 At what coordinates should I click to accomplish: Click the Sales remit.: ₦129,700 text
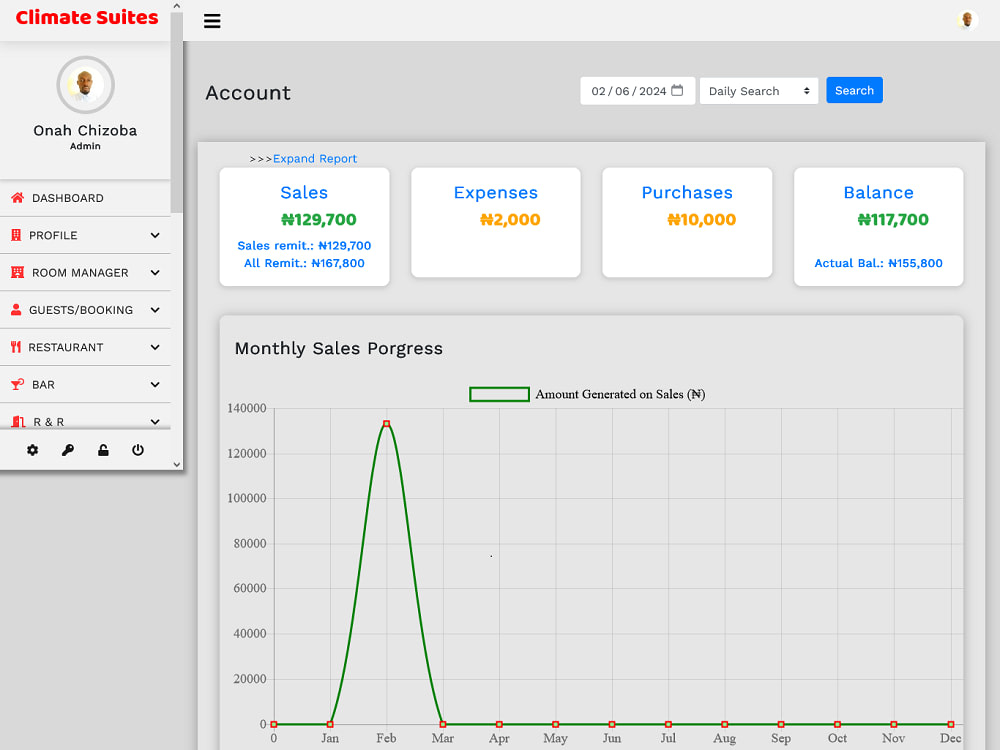click(x=304, y=246)
